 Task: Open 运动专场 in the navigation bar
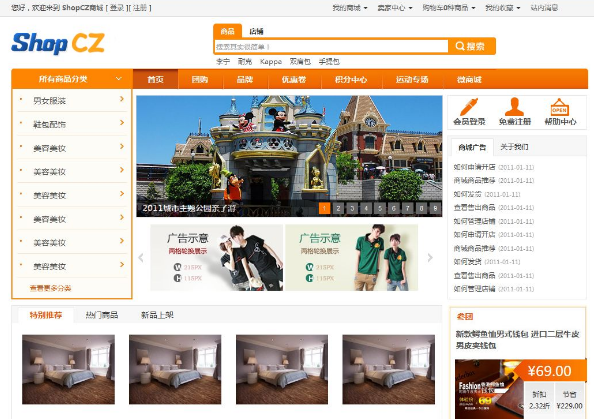click(x=412, y=79)
